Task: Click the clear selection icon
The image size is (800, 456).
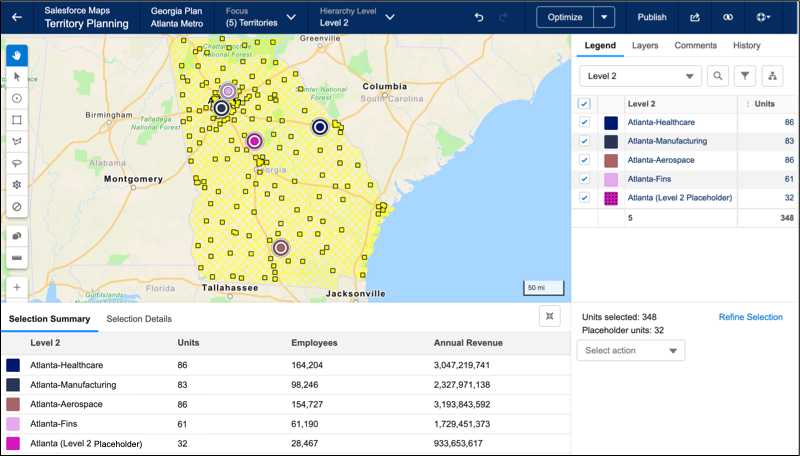Action: click(17, 207)
